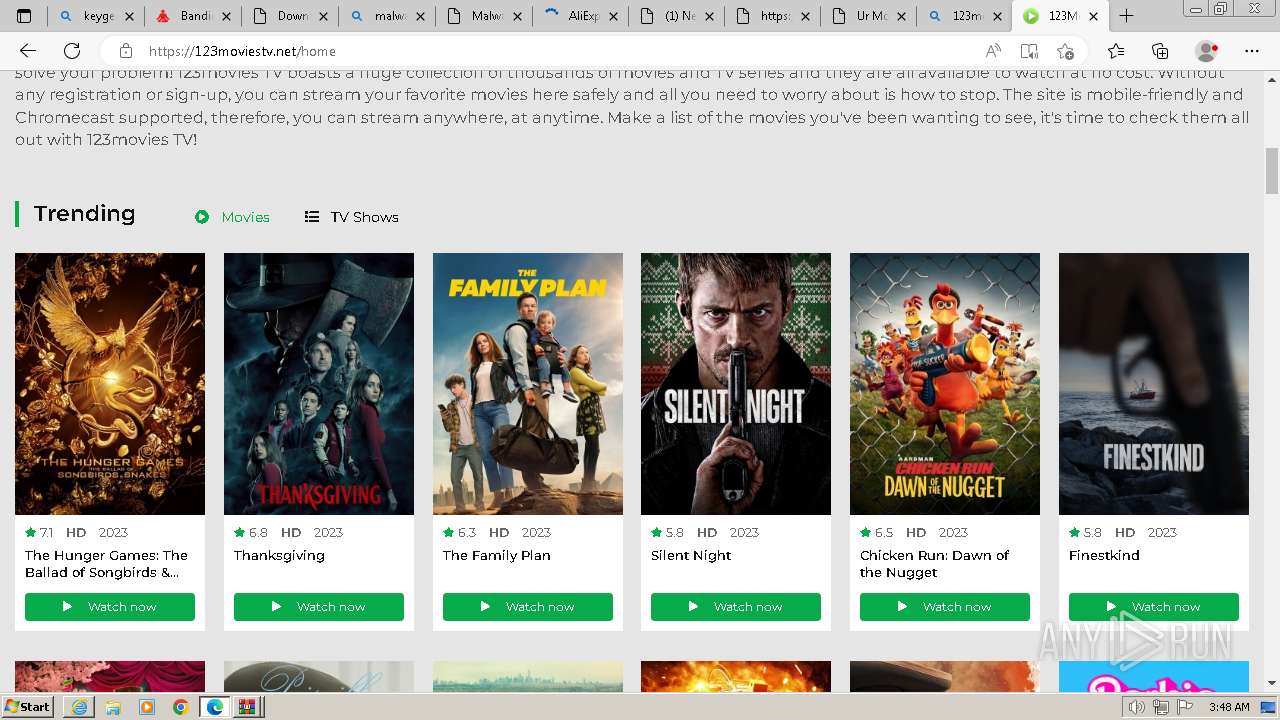
Task: Open a new browser tab
Action: [x=1126, y=16]
